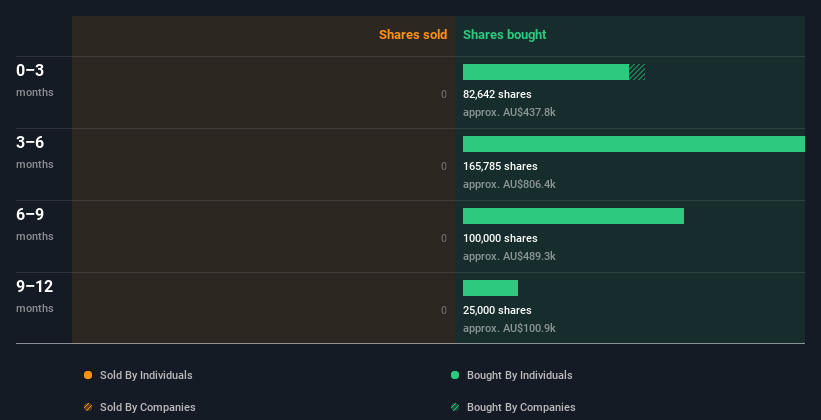Viewport: 821px width, 420px height.
Task: Select the Bought By Companies legend label
Action: tap(521, 407)
